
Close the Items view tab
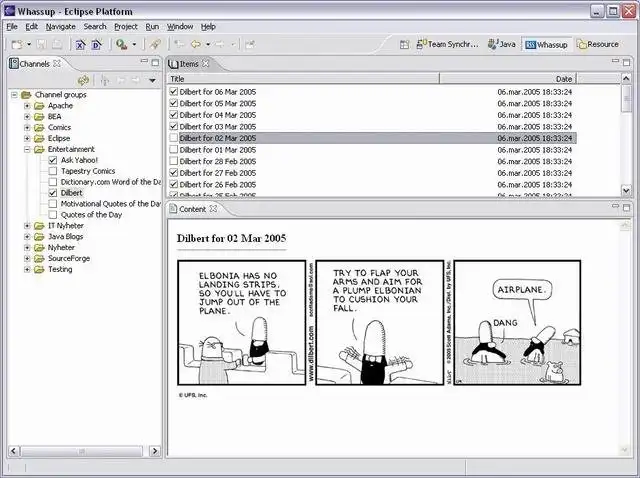pos(206,64)
